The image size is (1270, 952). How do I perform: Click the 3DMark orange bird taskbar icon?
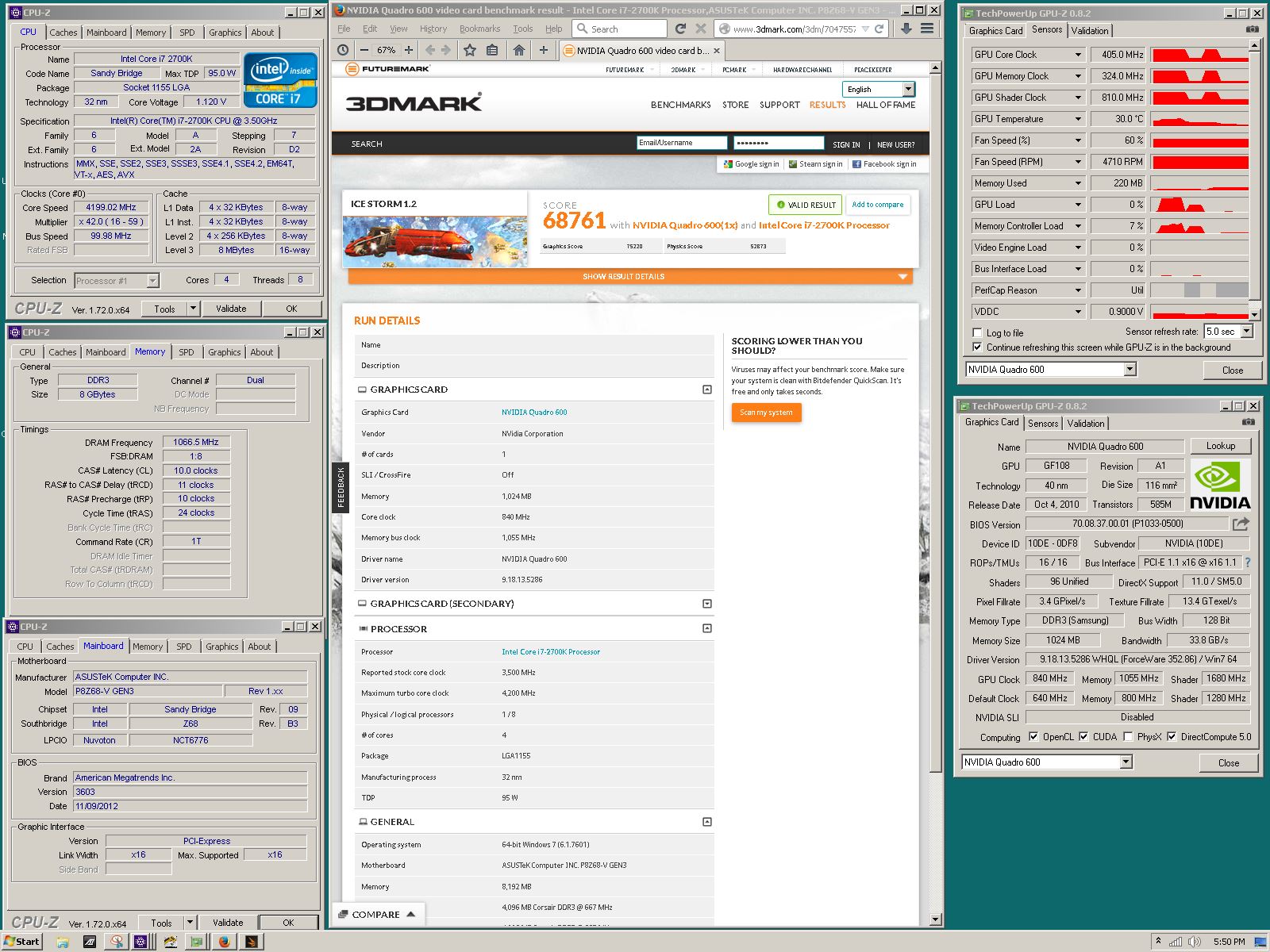(251, 942)
